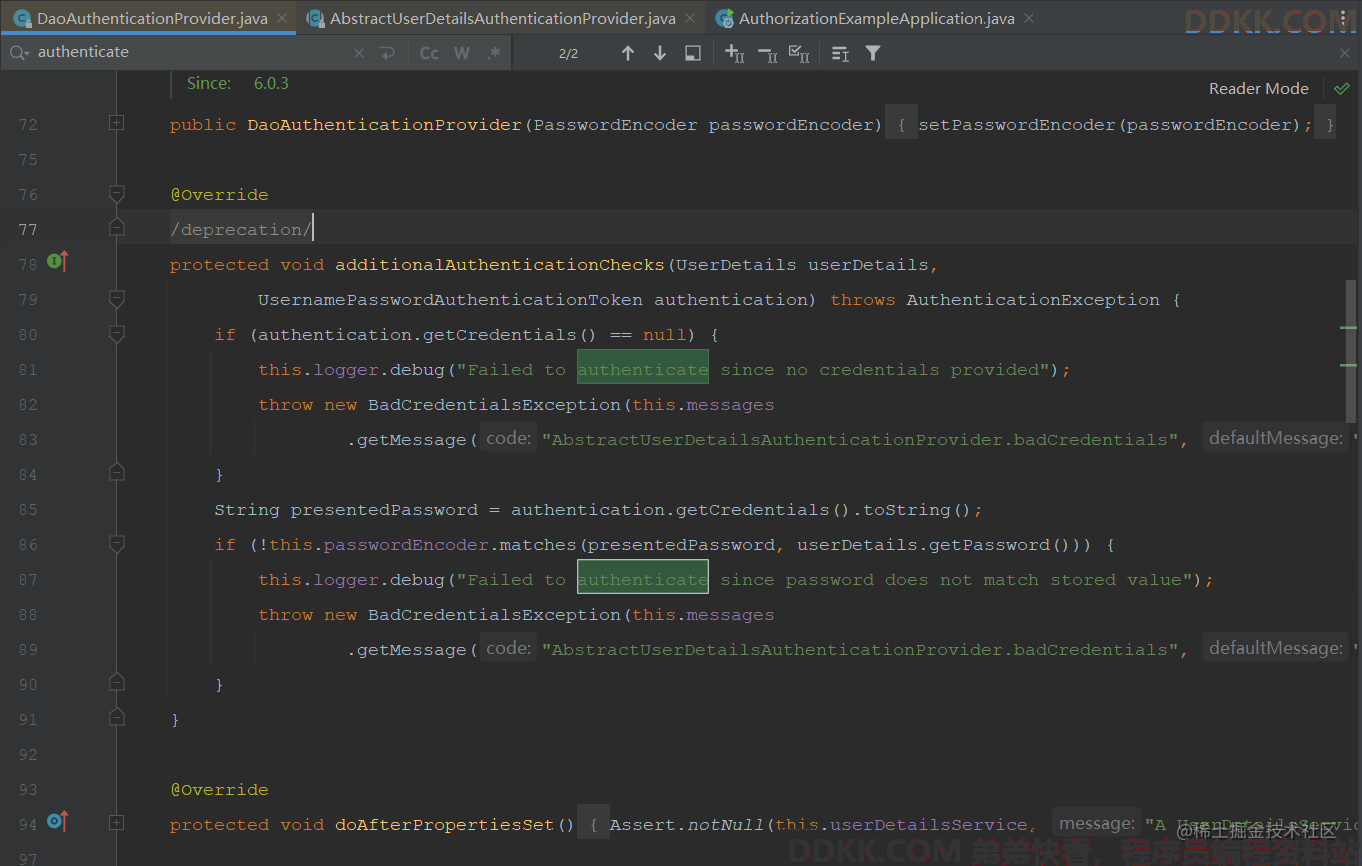Unselect the last occurrence icon
The width and height of the screenshot is (1362, 866).
(767, 53)
